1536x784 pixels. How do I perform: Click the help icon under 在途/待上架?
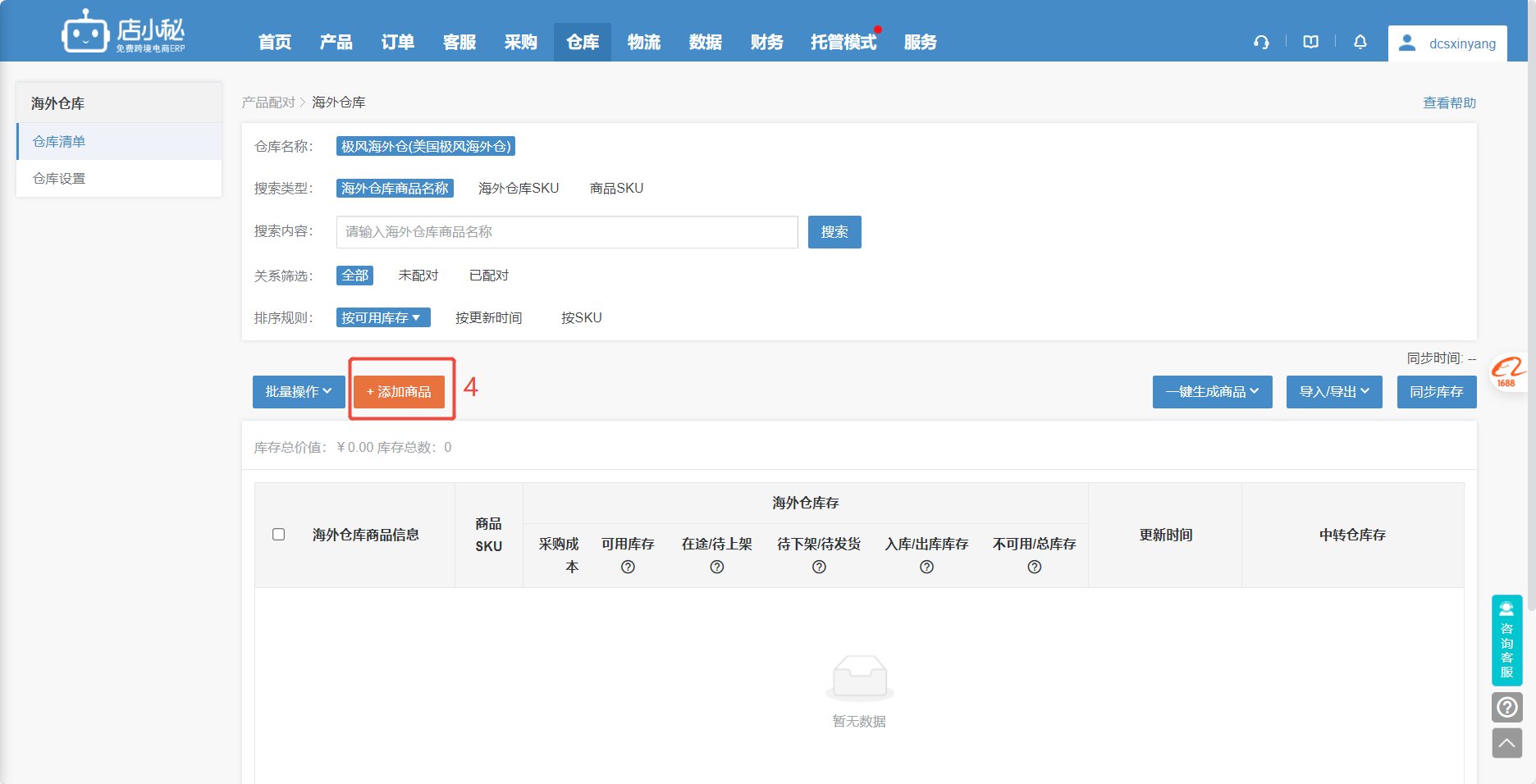tap(716, 567)
